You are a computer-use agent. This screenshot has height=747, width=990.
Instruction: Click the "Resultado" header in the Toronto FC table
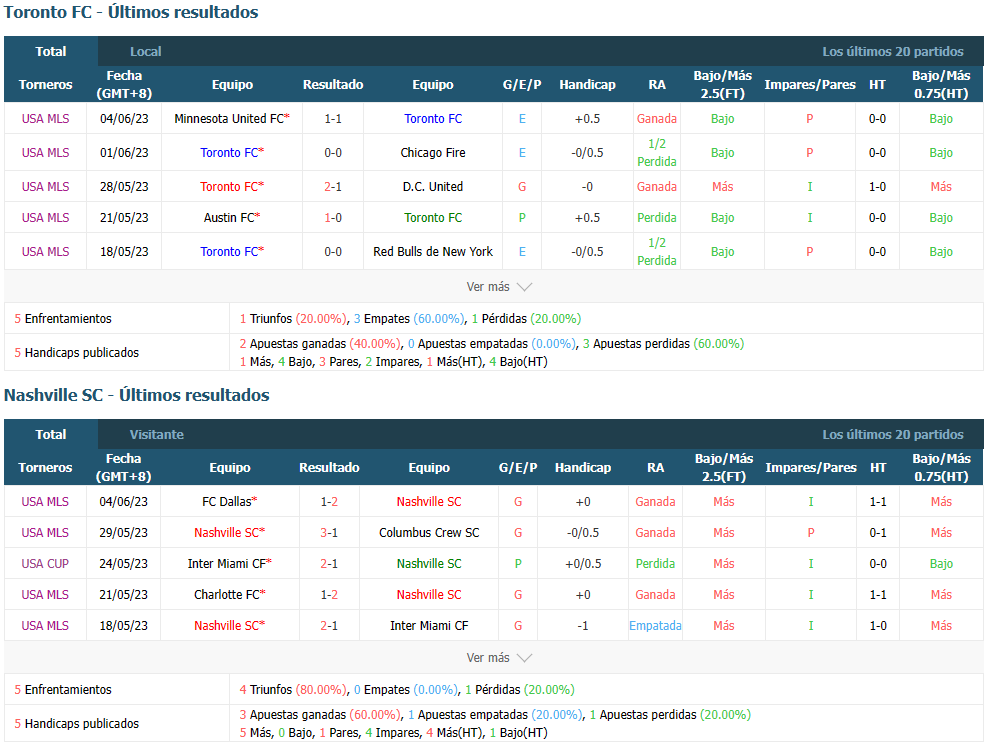(333, 85)
